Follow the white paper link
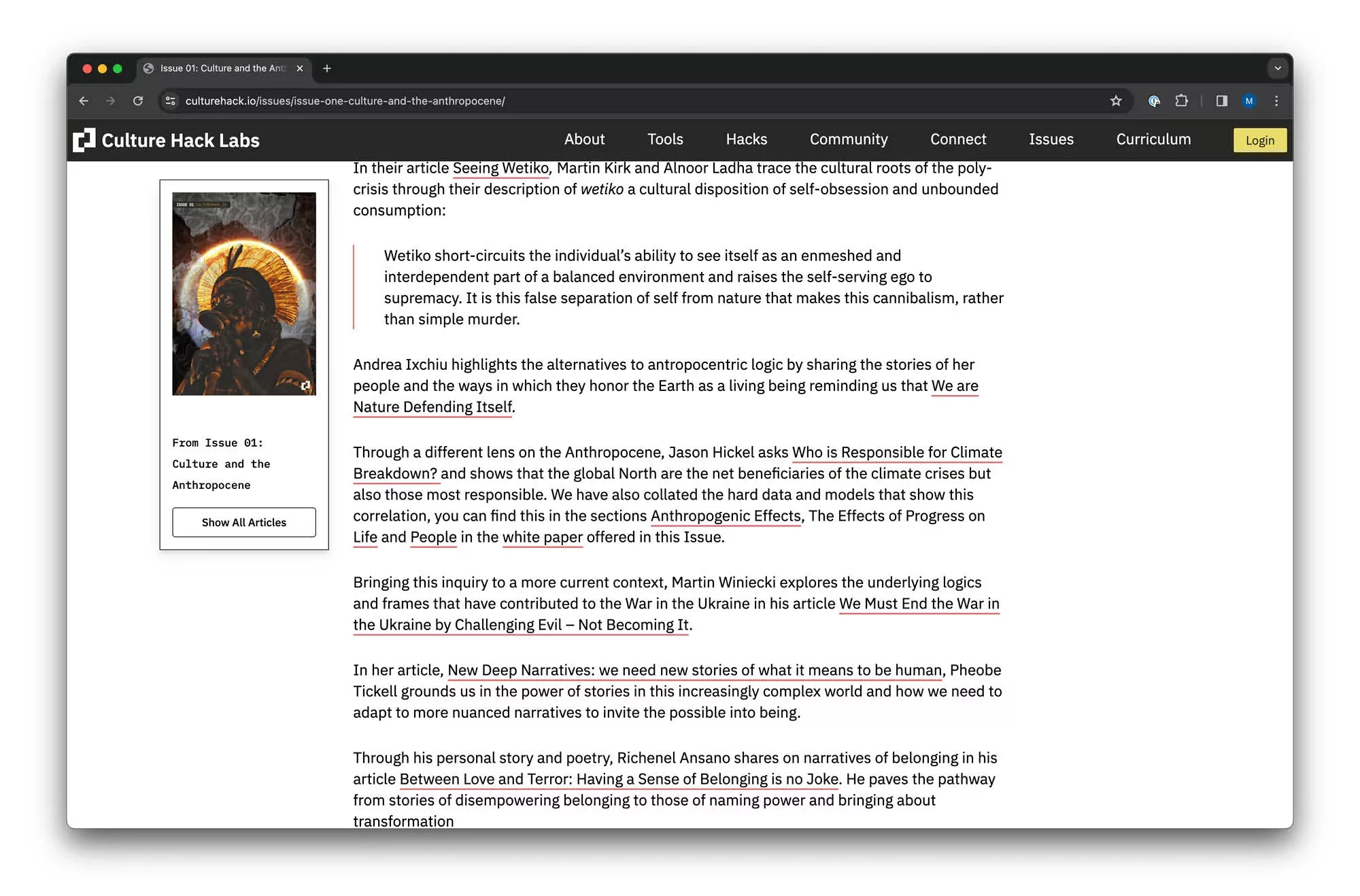 point(542,537)
